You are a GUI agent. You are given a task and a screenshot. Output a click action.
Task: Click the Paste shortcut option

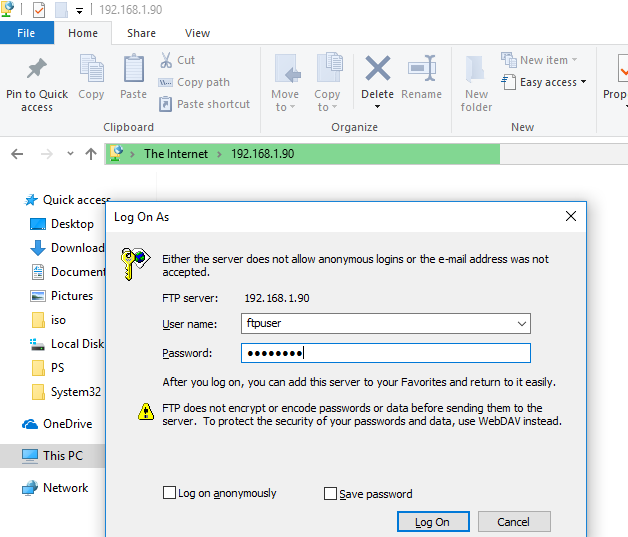[204, 104]
